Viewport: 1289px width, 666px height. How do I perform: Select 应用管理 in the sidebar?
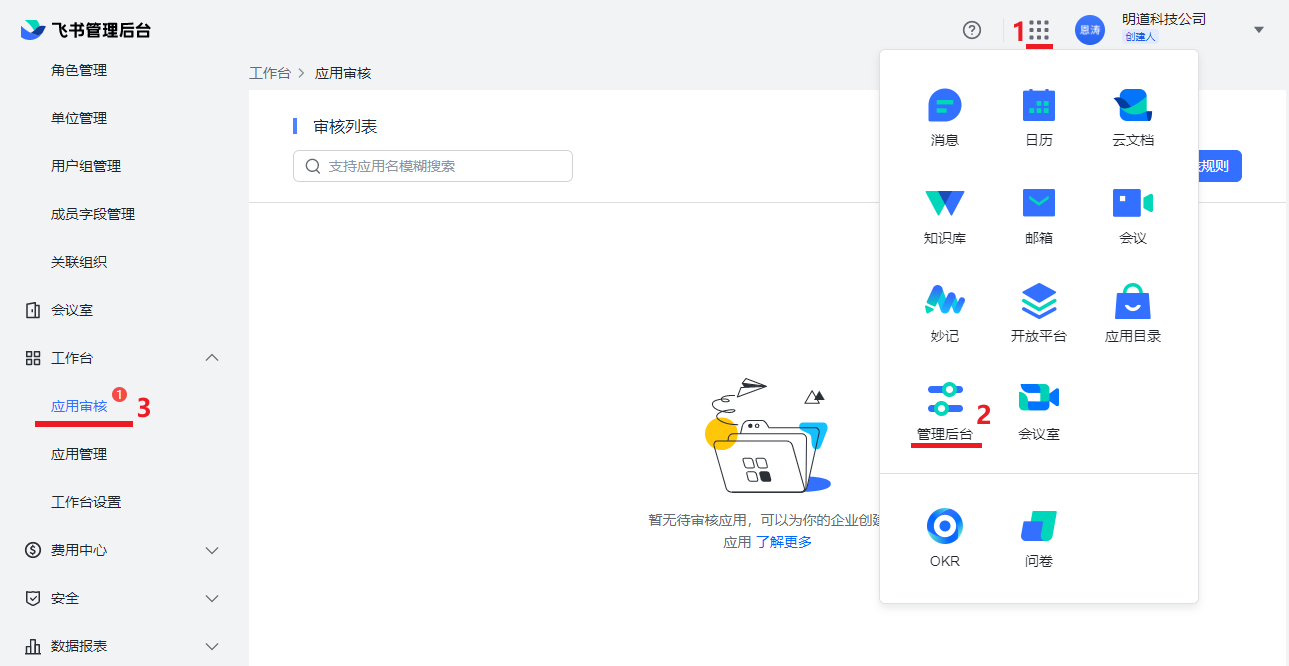[79, 454]
